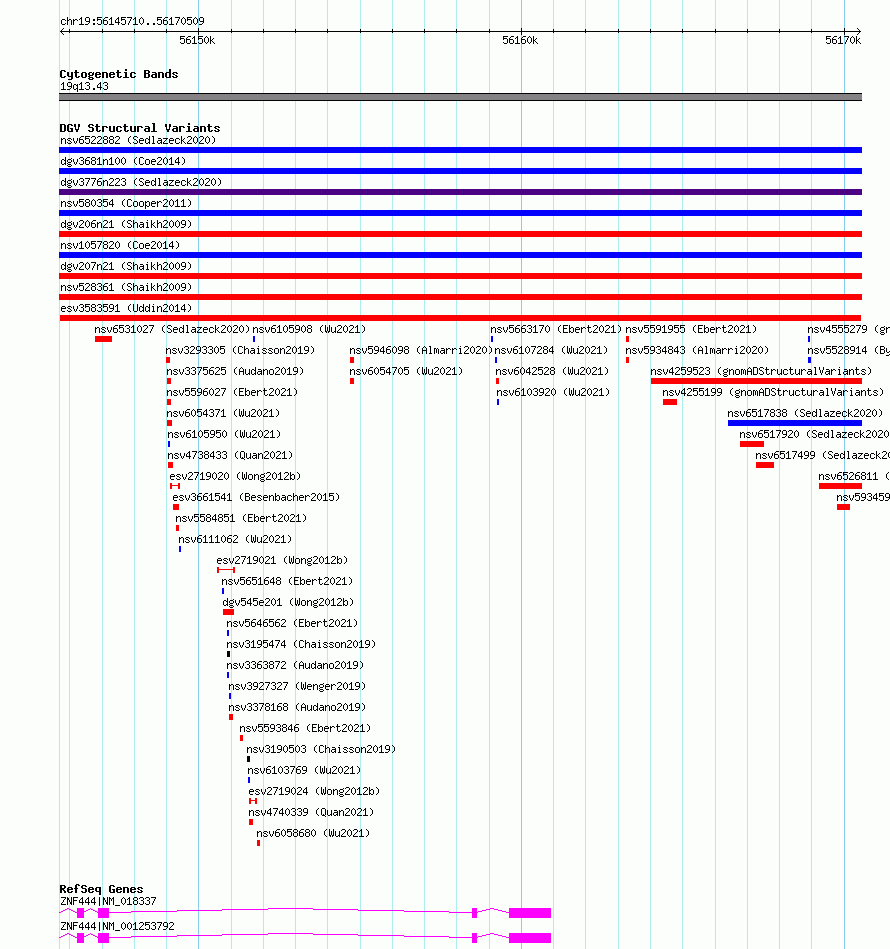
Task: Open dgv207n21 (Shaikh2009) variant
Action: 126,266
